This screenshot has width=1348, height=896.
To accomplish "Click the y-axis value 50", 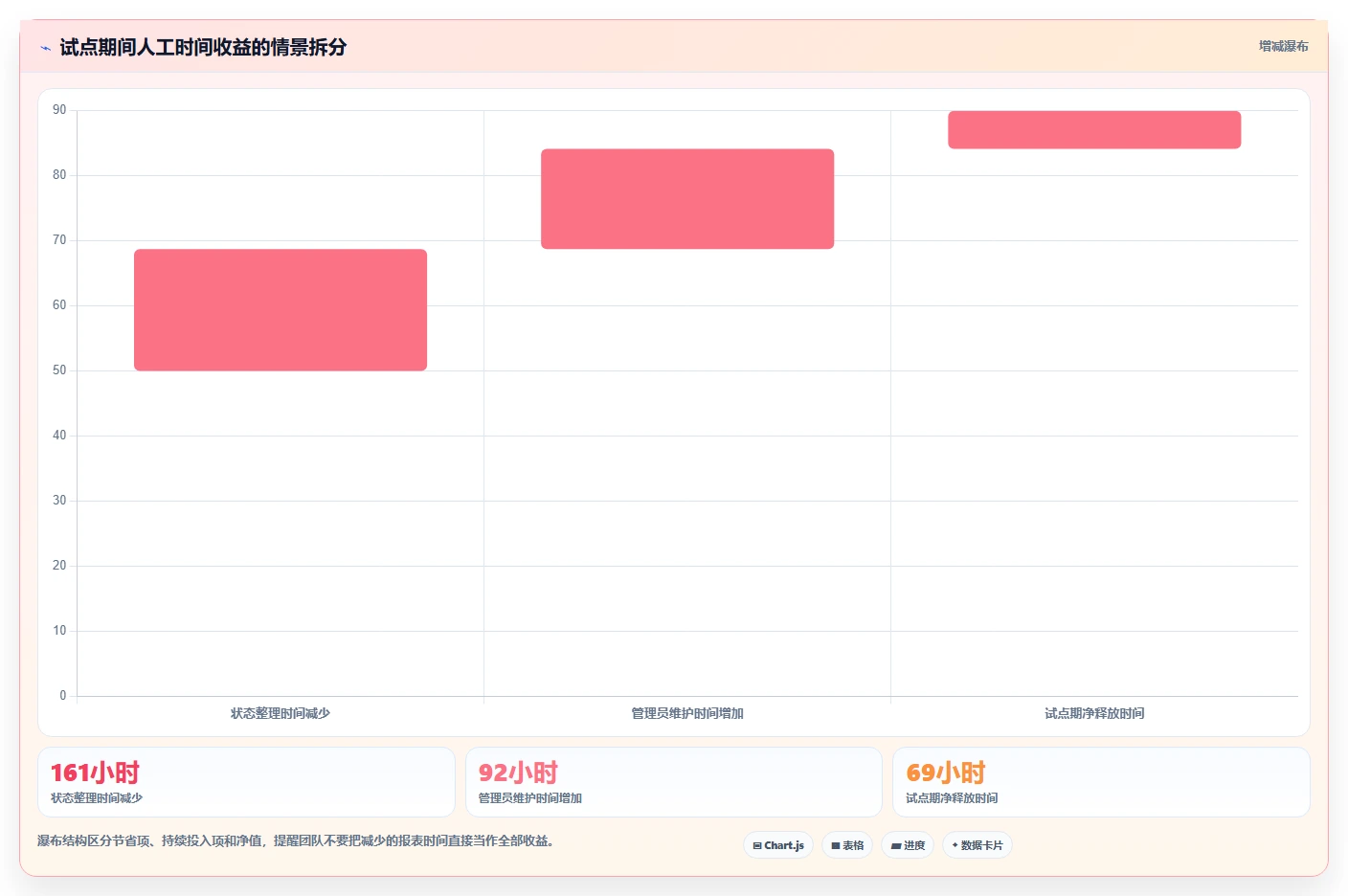I will point(59,370).
